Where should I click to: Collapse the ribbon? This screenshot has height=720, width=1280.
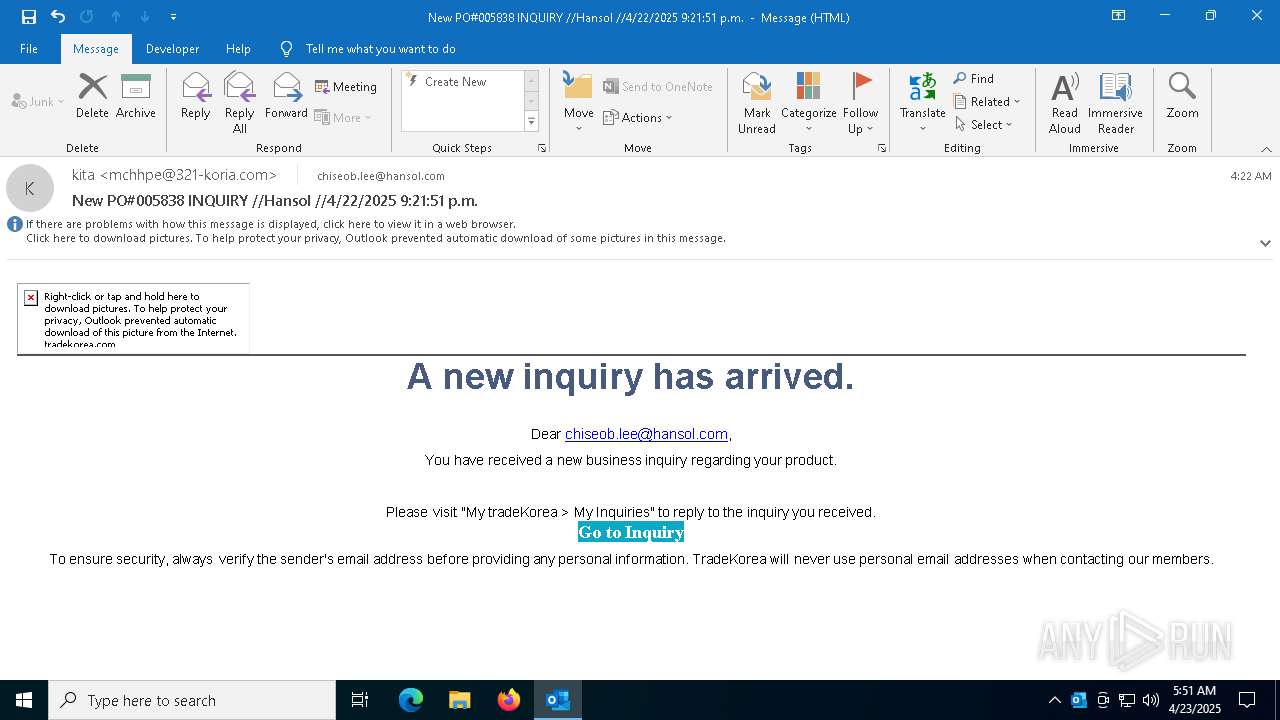coord(1266,149)
